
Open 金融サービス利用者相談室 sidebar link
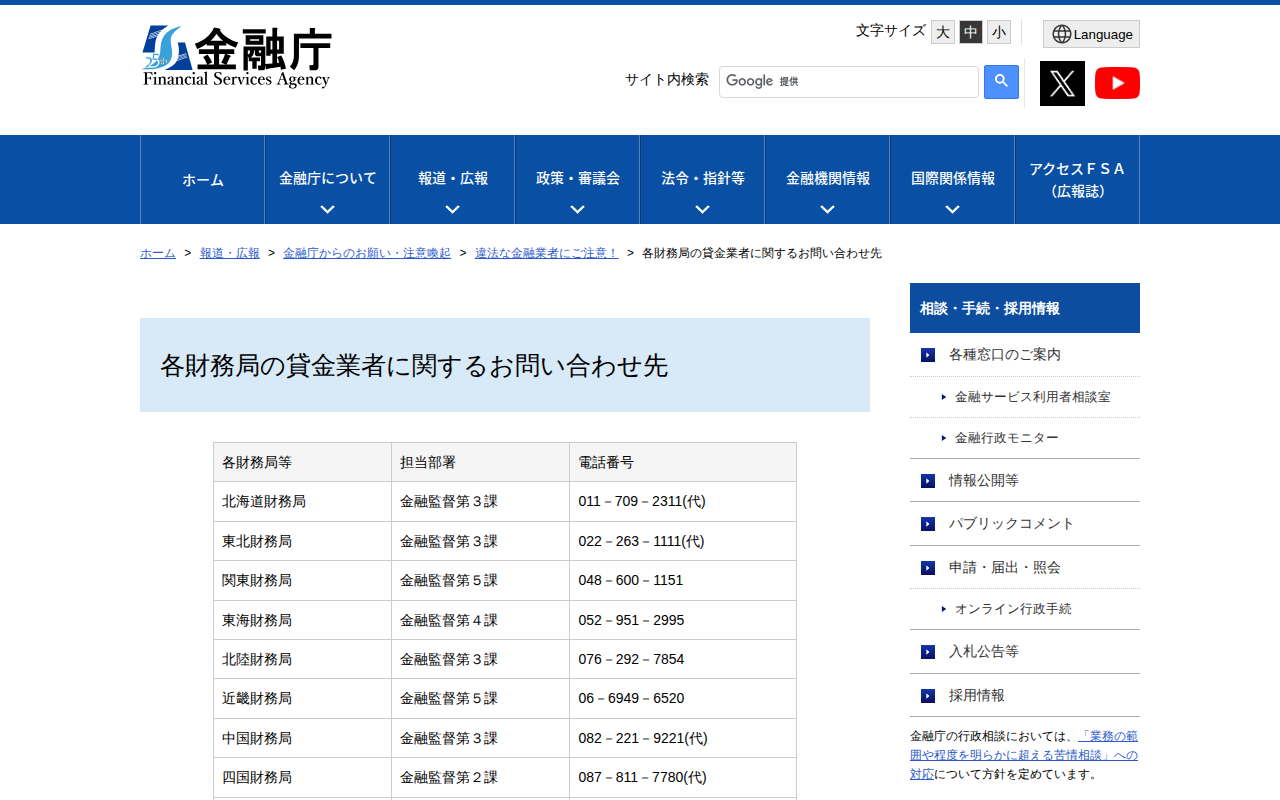(1032, 397)
